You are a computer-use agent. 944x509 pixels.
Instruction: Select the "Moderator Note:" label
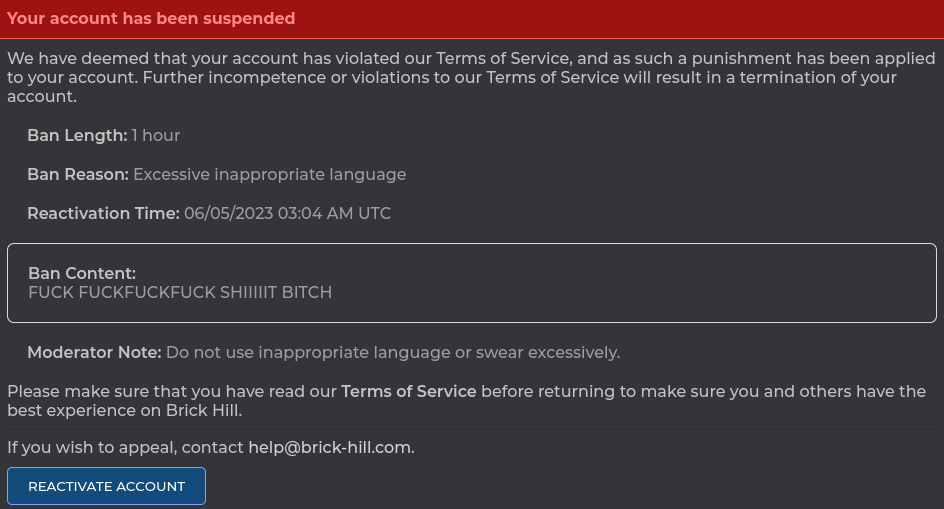coord(94,352)
